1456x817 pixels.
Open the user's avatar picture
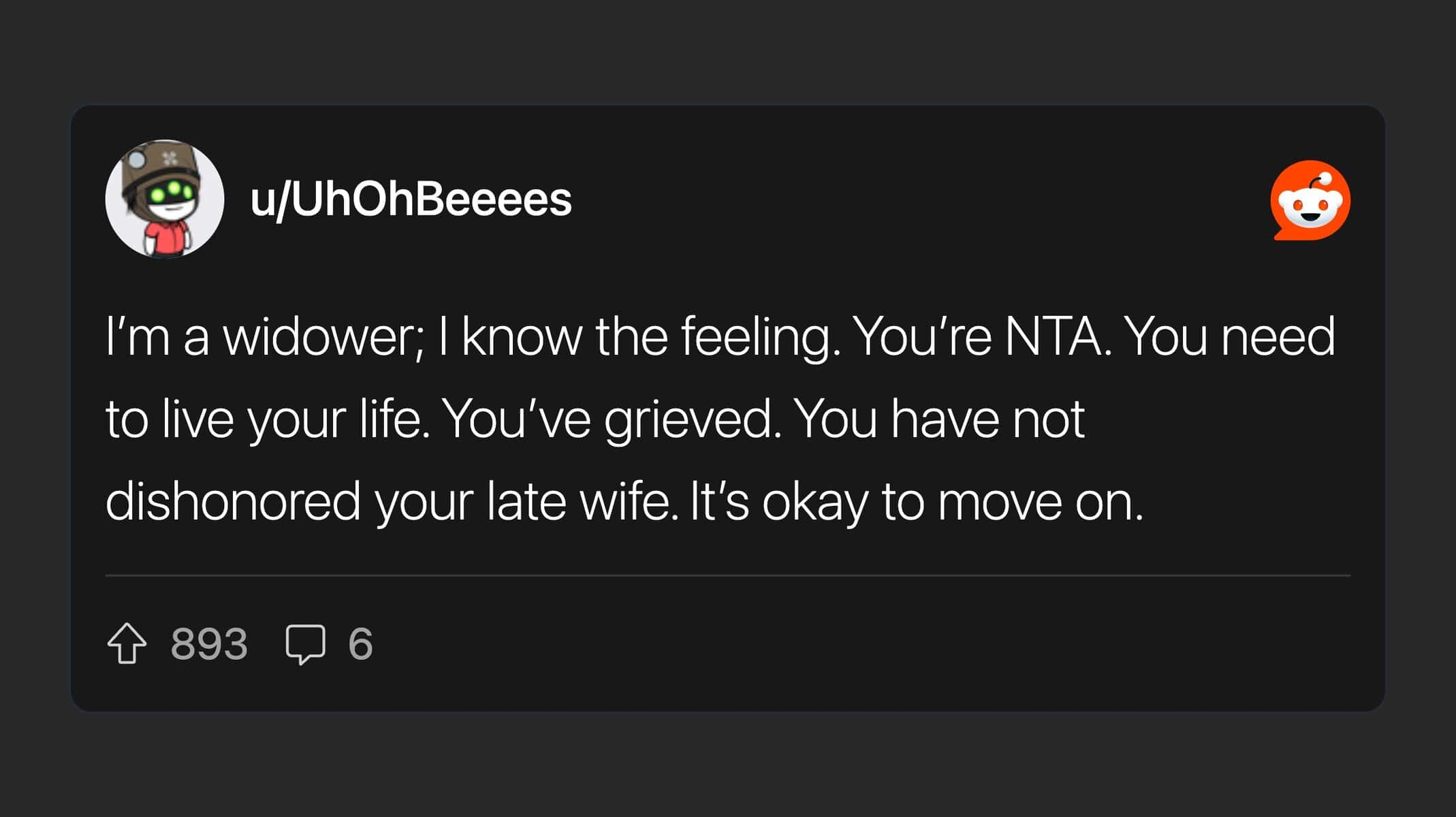165,199
